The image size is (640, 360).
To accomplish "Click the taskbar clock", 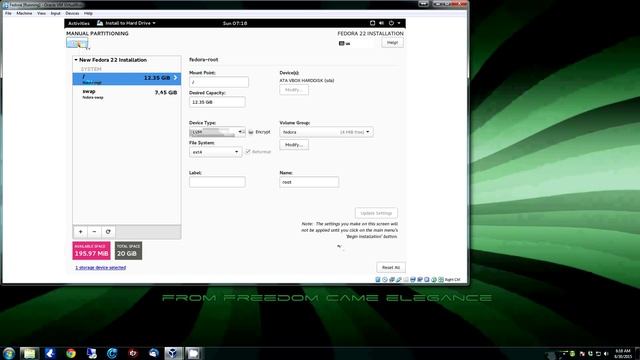I will (623, 354).
